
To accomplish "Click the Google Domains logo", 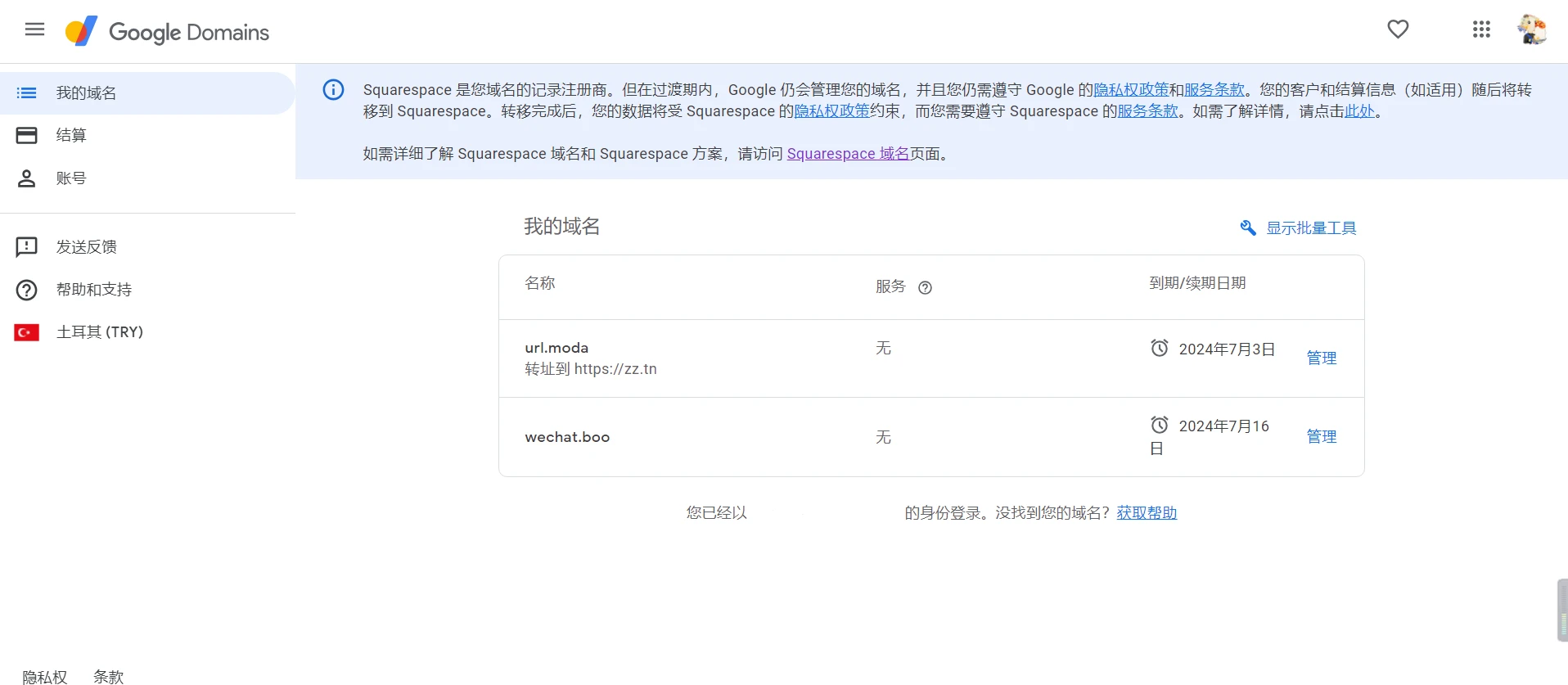I will [x=168, y=32].
